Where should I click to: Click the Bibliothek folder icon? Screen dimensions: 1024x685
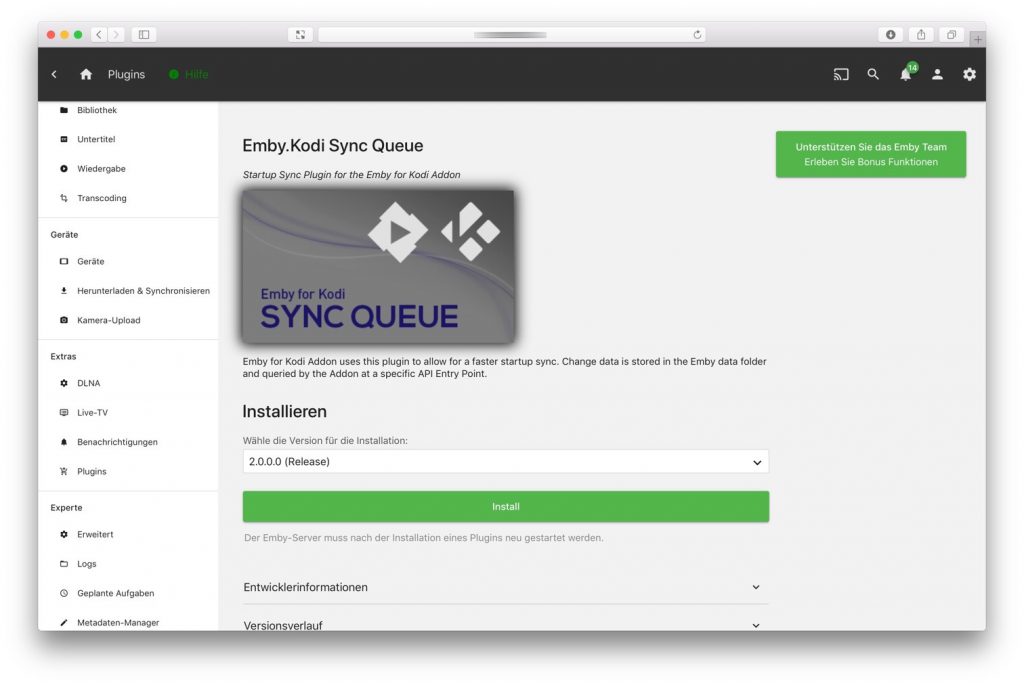point(63,110)
